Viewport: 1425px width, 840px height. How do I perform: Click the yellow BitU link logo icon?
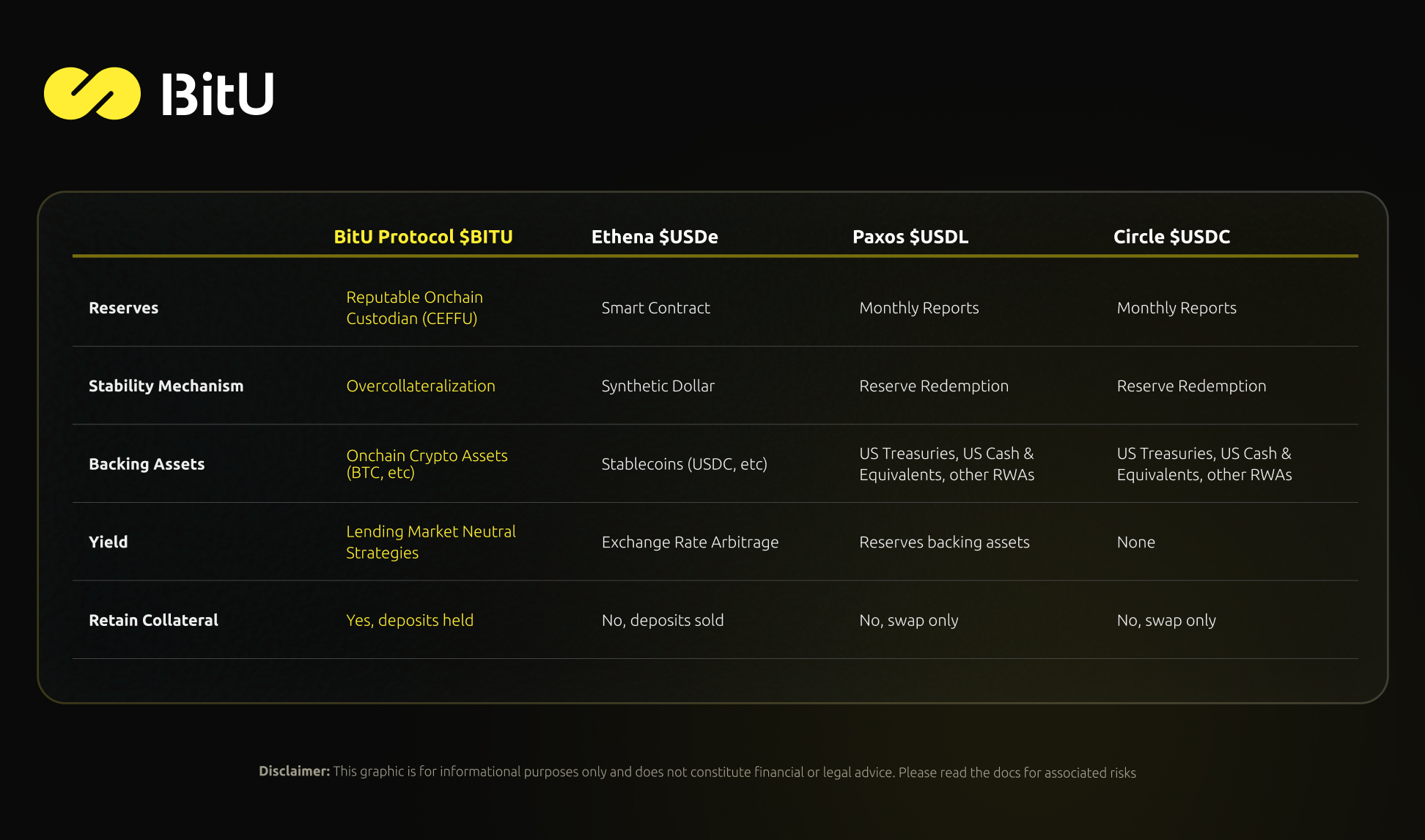tap(92, 93)
